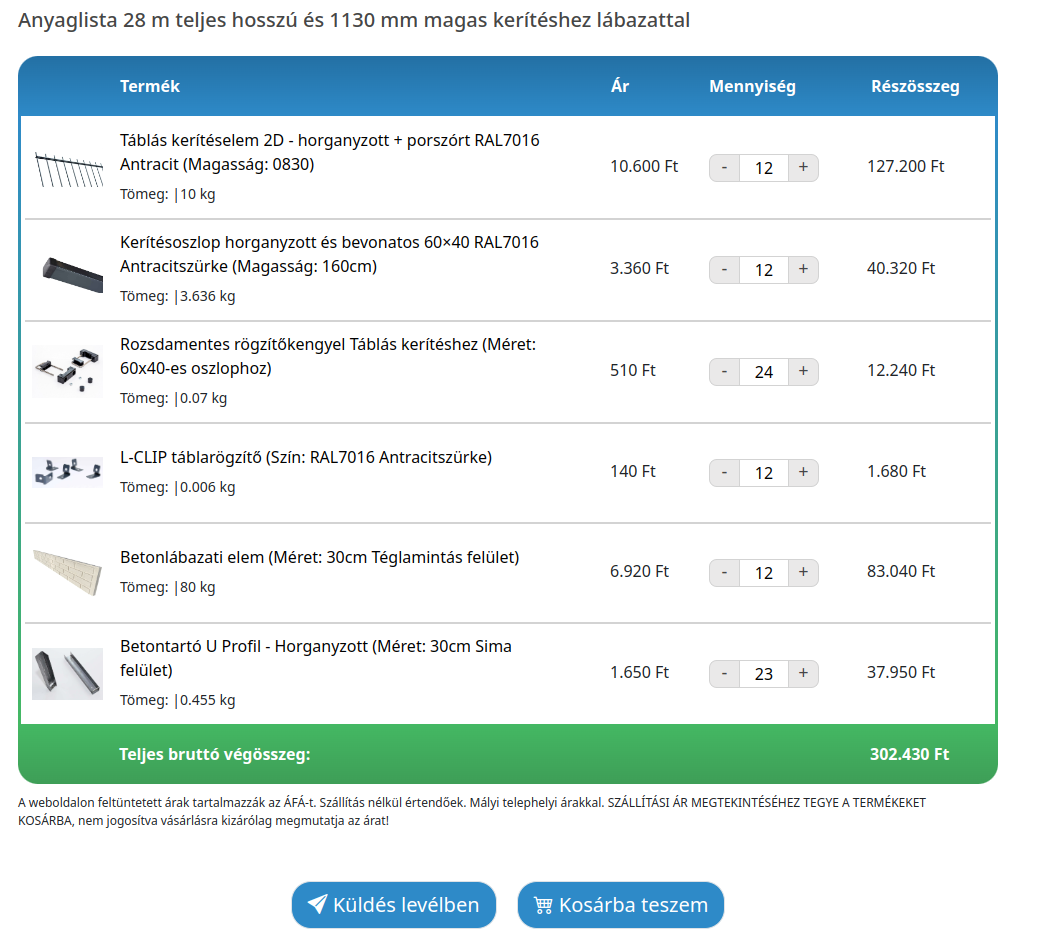Reduce Betonlábazati elem quantity by one

(725, 573)
